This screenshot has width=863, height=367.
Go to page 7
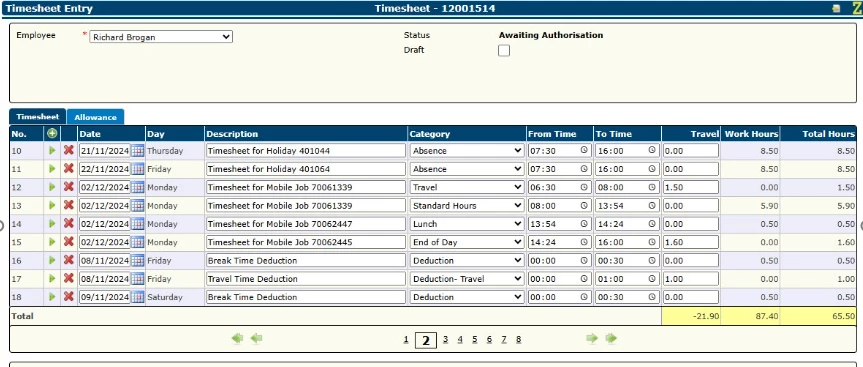coord(504,339)
